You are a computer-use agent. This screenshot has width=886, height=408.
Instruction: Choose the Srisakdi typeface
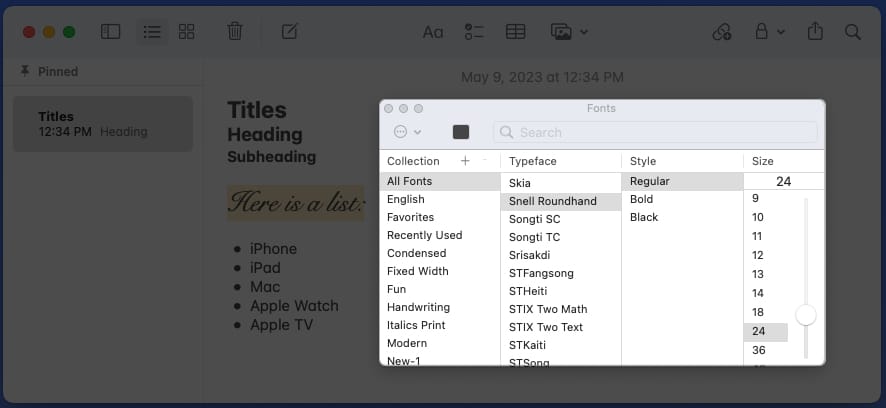point(561,255)
